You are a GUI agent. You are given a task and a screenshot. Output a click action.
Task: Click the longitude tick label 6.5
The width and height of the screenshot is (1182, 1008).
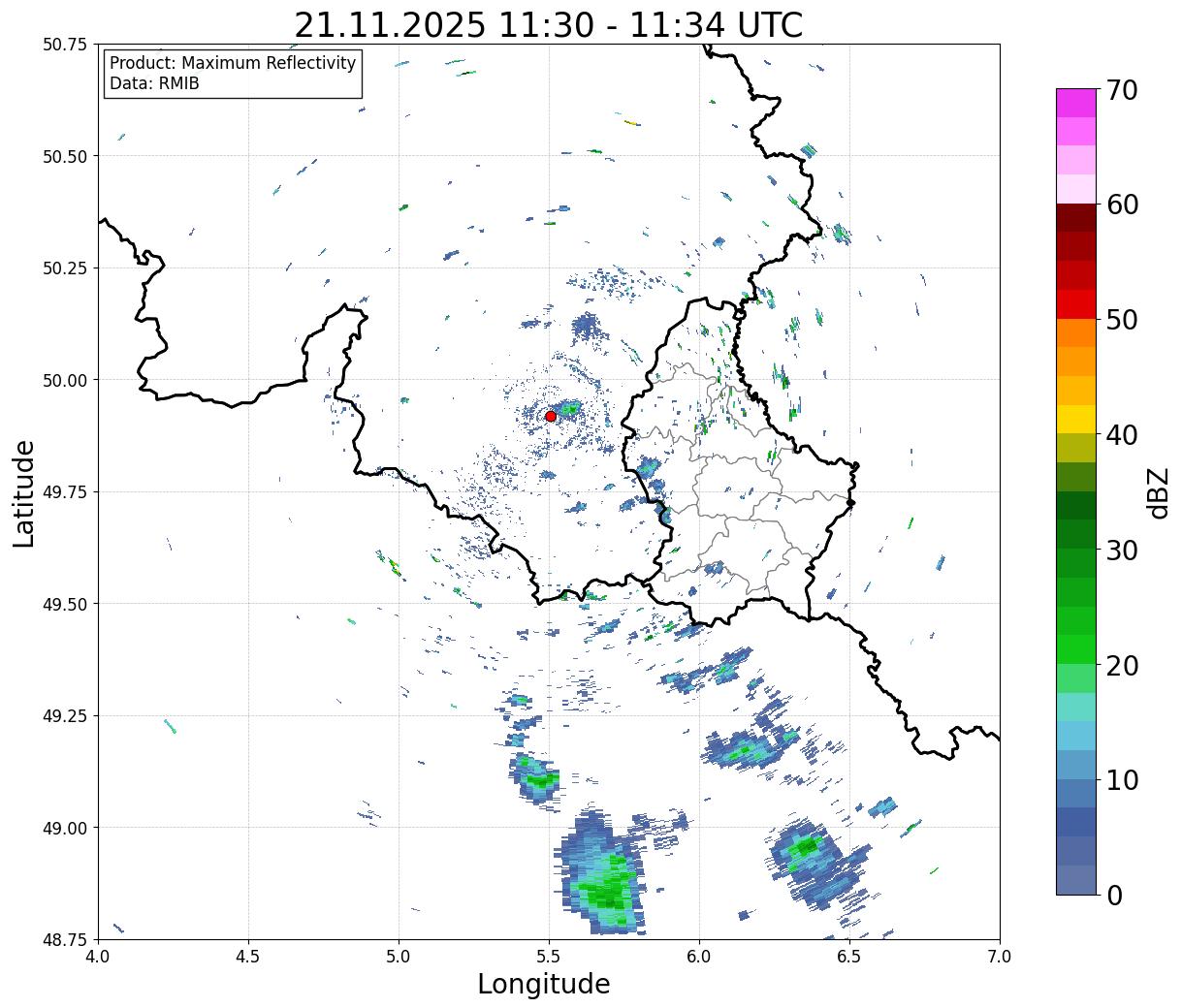(x=849, y=956)
